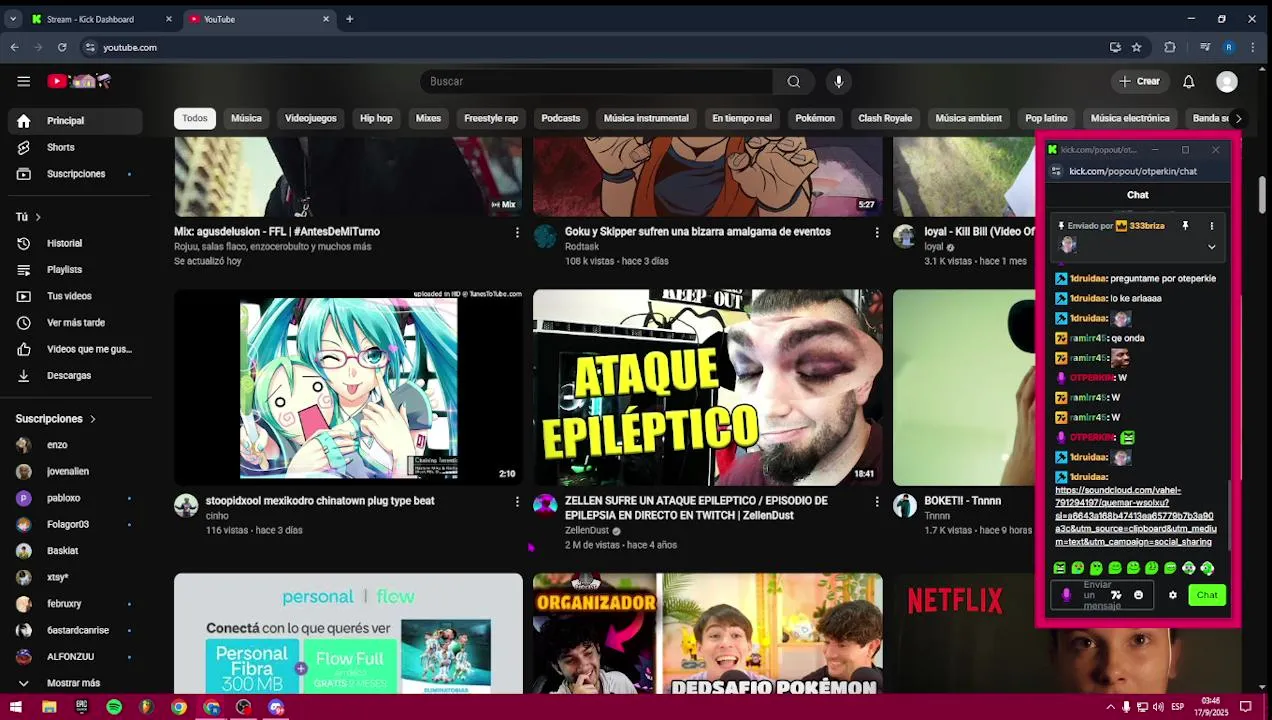Open Chrome tab search dropdown

tap(13, 19)
